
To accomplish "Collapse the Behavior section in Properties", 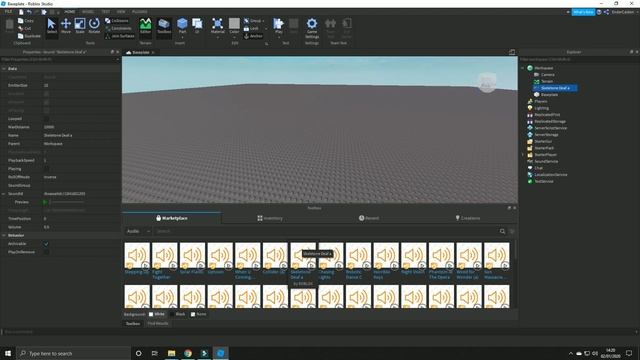I will [x=4, y=236].
